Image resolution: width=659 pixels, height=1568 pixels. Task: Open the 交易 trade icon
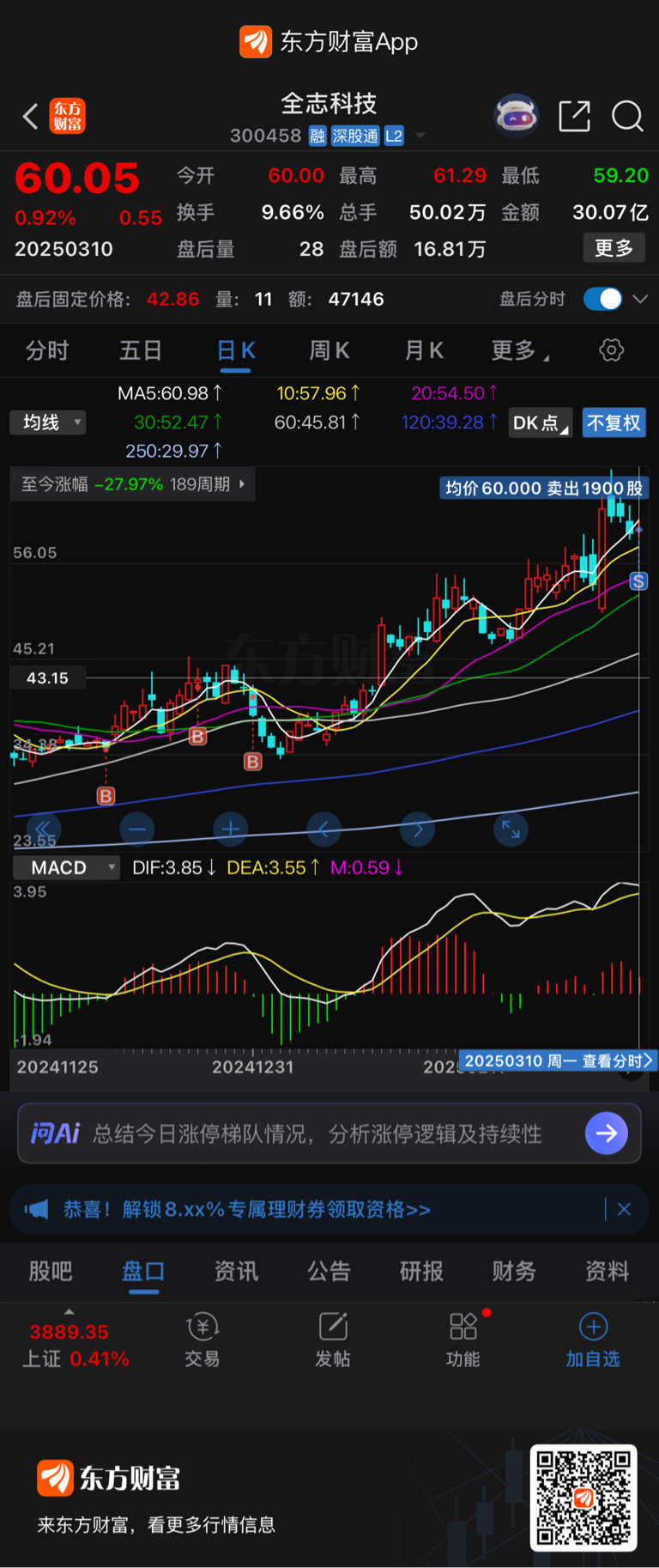[203, 1340]
